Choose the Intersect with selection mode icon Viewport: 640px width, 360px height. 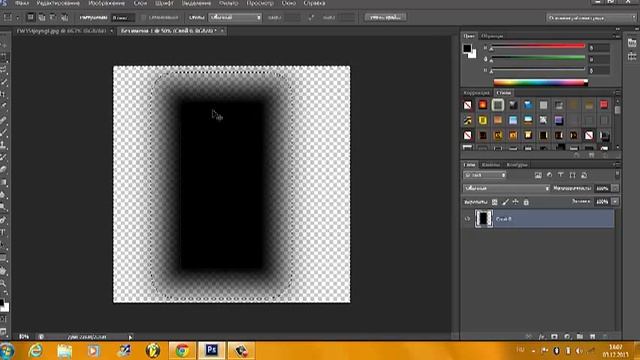click(64, 18)
